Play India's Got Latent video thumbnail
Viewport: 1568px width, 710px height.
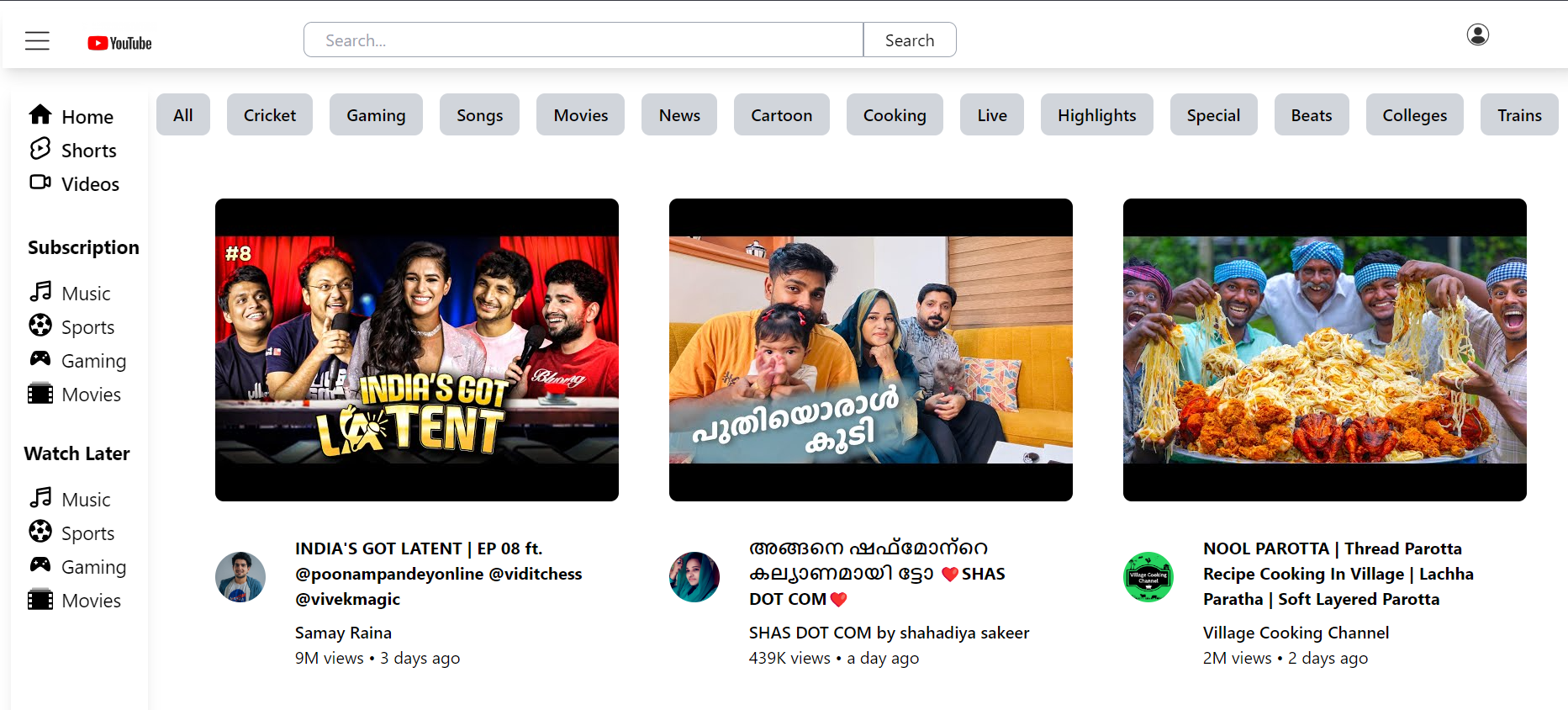click(x=417, y=350)
